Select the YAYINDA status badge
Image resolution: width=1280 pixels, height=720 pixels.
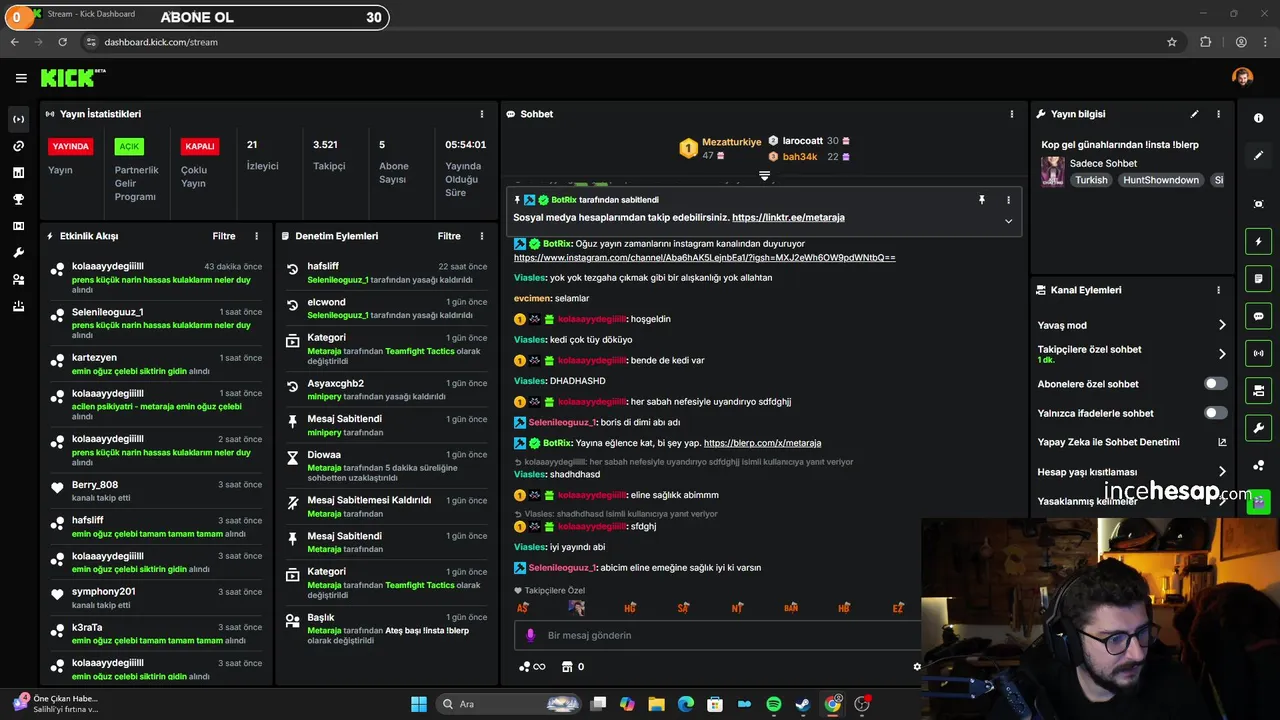(70, 146)
